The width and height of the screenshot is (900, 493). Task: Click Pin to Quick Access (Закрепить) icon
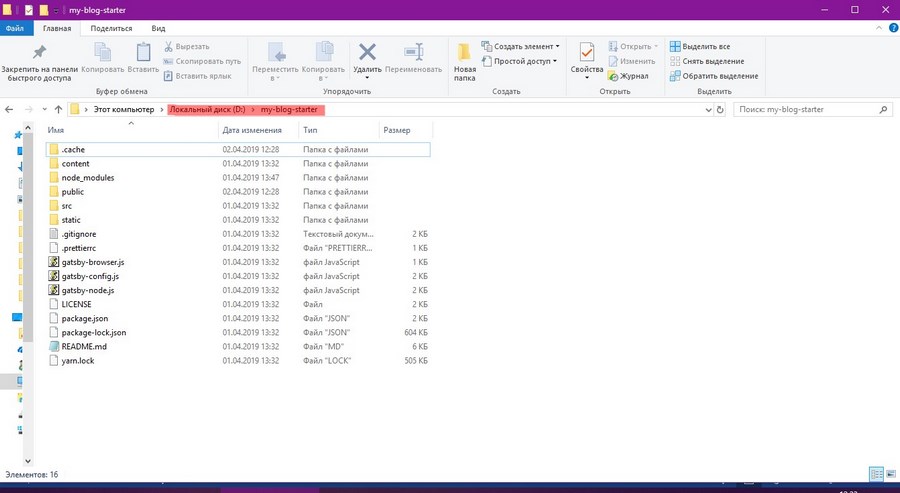(x=39, y=53)
